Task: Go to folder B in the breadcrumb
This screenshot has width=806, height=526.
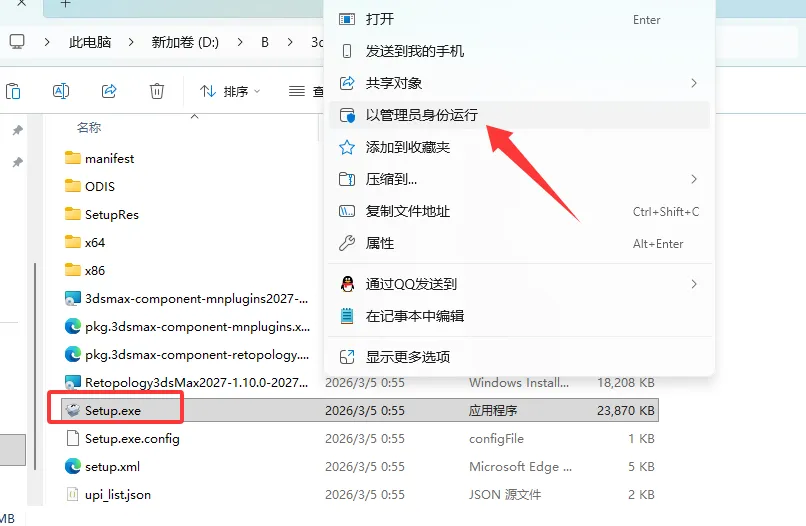Action: (x=265, y=42)
